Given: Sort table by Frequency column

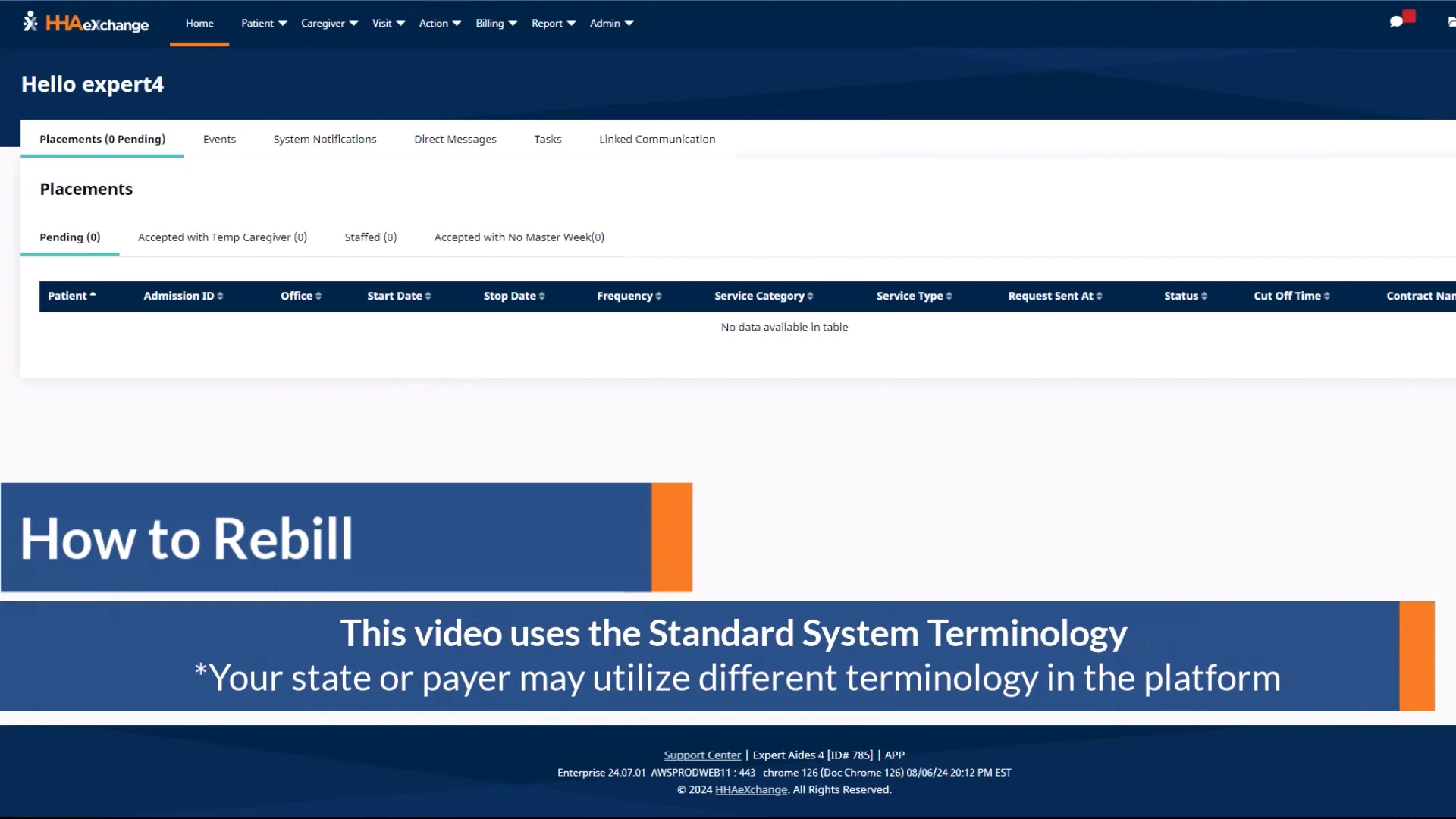Looking at the screenshot, I should click(629, 296).
